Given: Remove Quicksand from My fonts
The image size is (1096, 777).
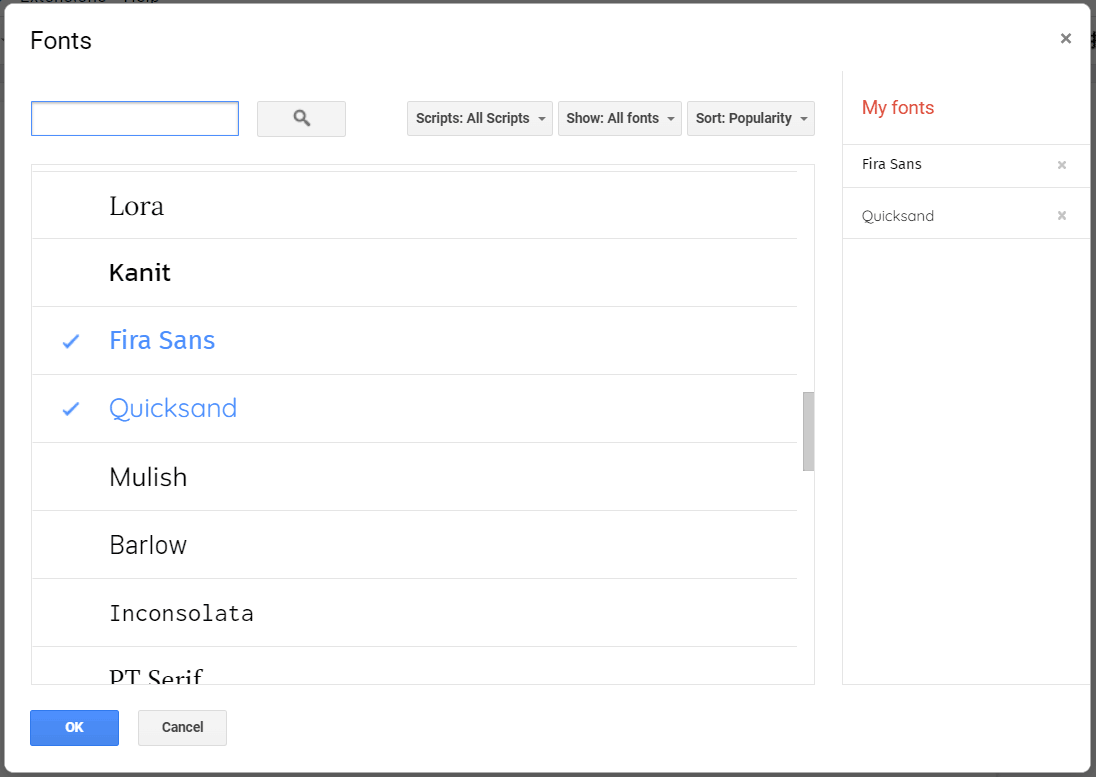Looking at the screenshot, I should [1062, 215].
